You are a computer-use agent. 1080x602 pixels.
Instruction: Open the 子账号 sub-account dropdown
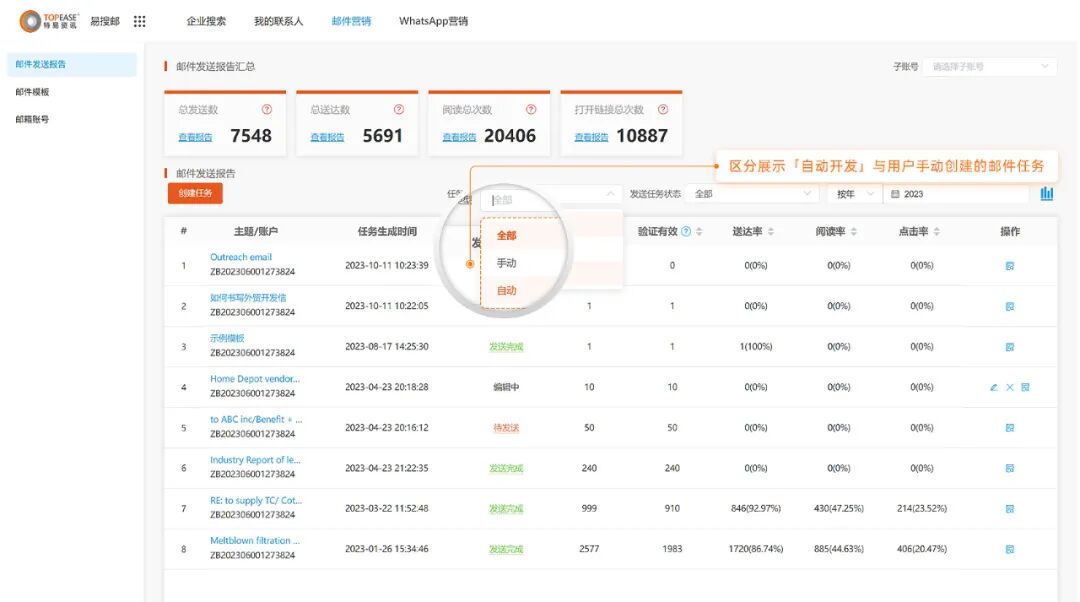990,67
